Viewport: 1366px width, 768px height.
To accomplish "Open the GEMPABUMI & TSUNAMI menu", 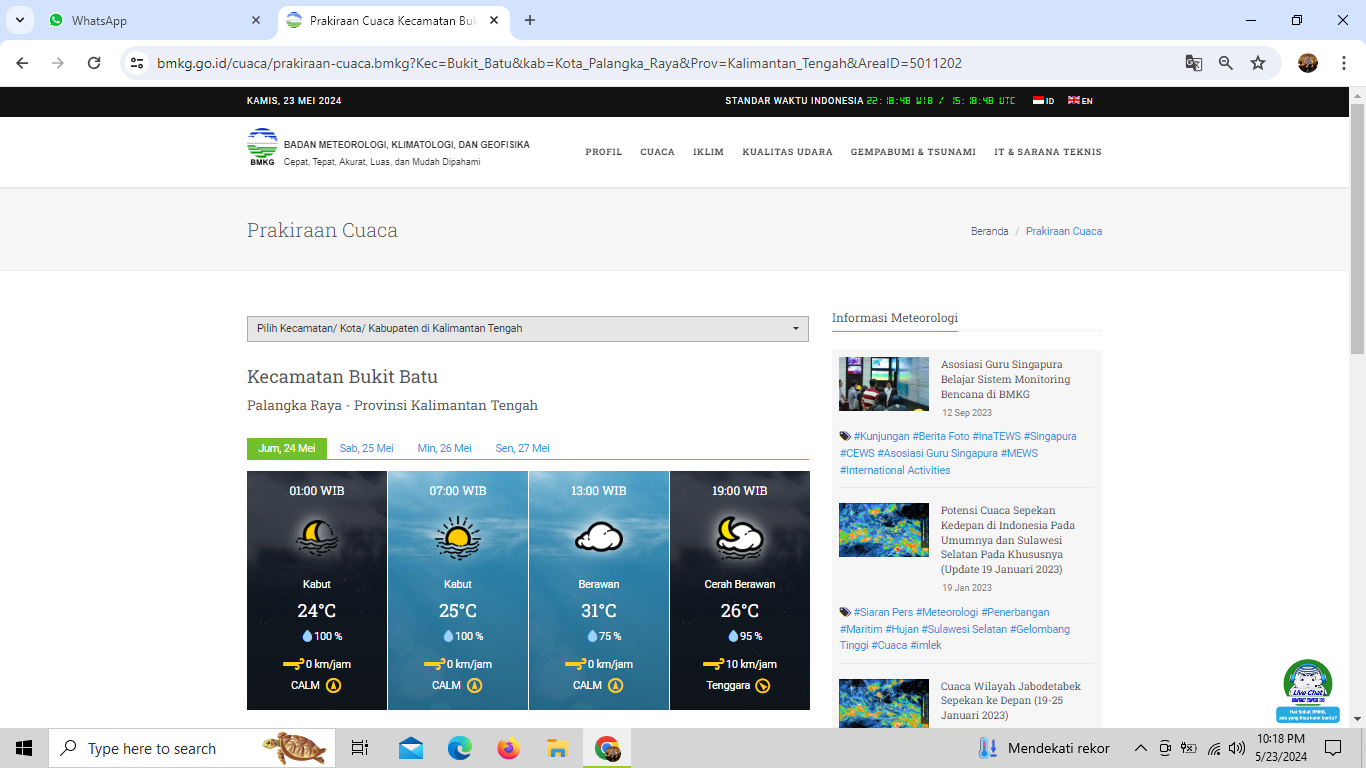I will point(913,152).
